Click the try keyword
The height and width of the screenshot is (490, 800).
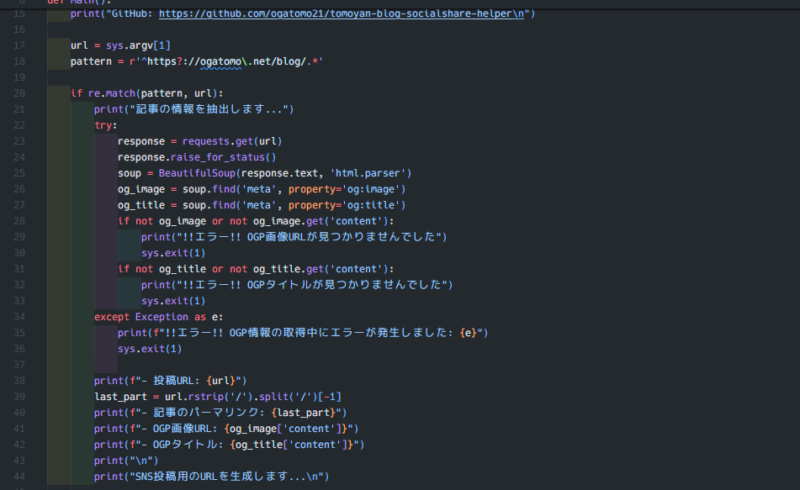[105, 125]
